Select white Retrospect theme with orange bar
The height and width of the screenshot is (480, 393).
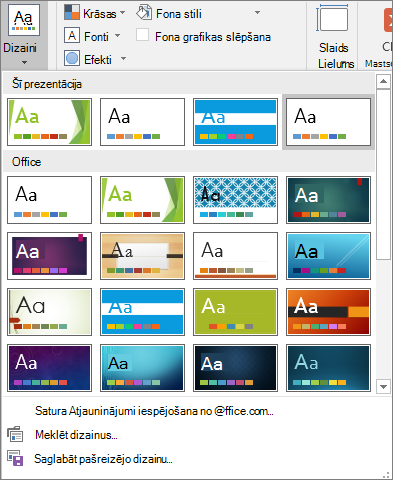pos(235,256)
